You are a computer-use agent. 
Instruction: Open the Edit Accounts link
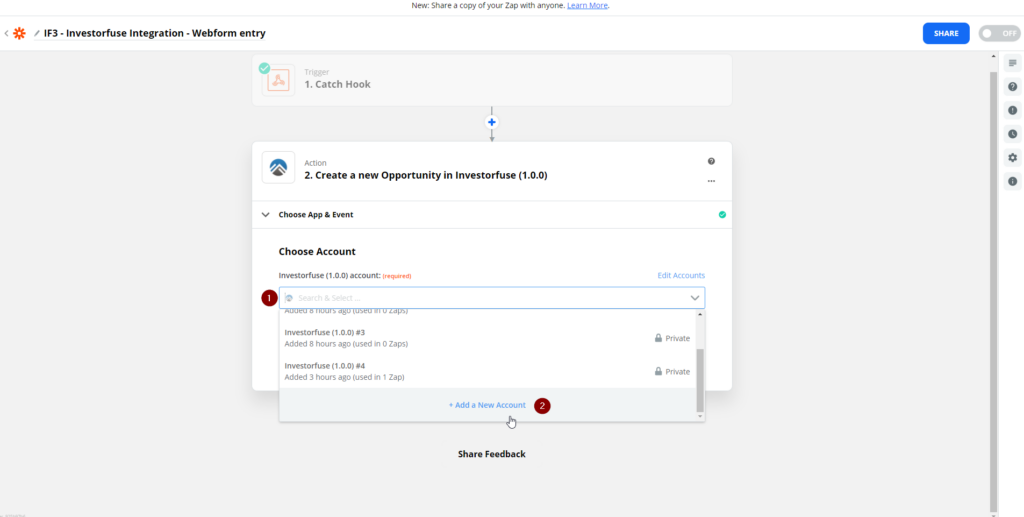click(x=681, y=275)
